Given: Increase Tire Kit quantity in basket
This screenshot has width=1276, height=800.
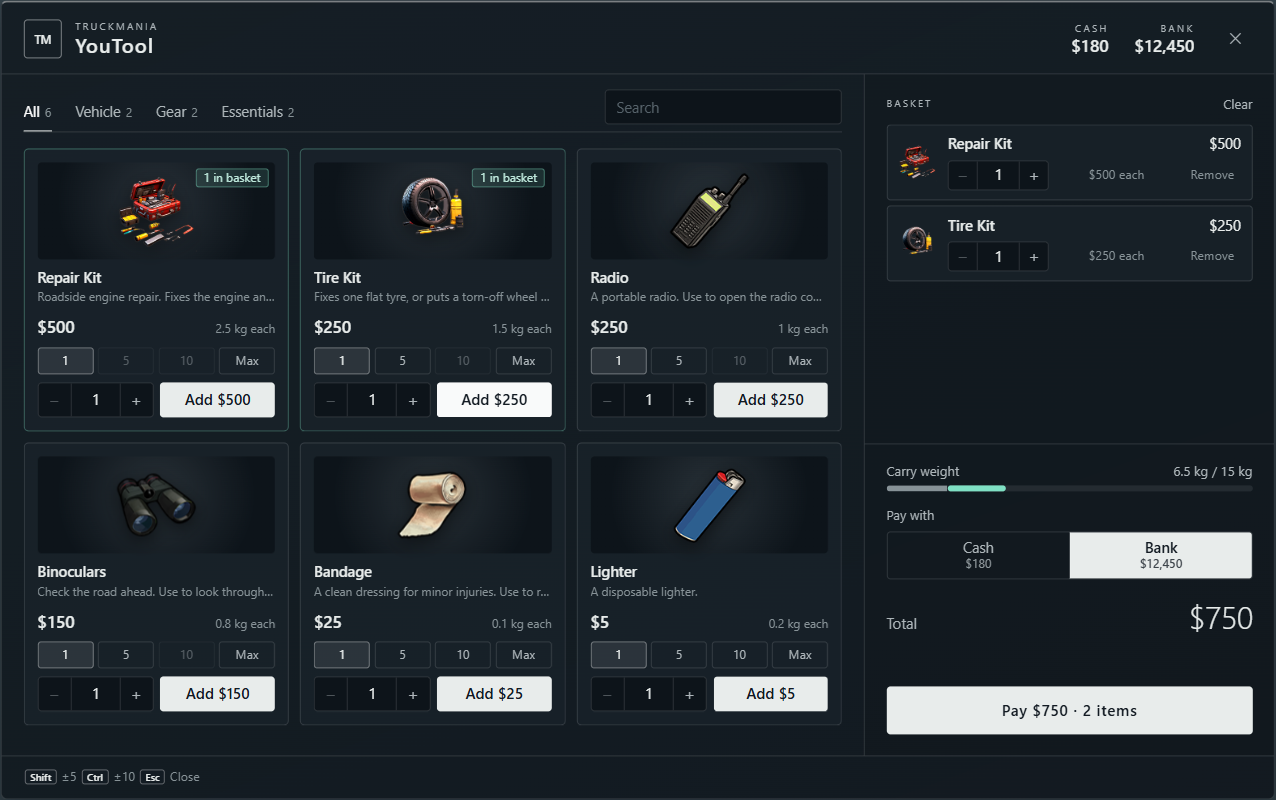Looking at the screenshot, I should point(1034,257).
